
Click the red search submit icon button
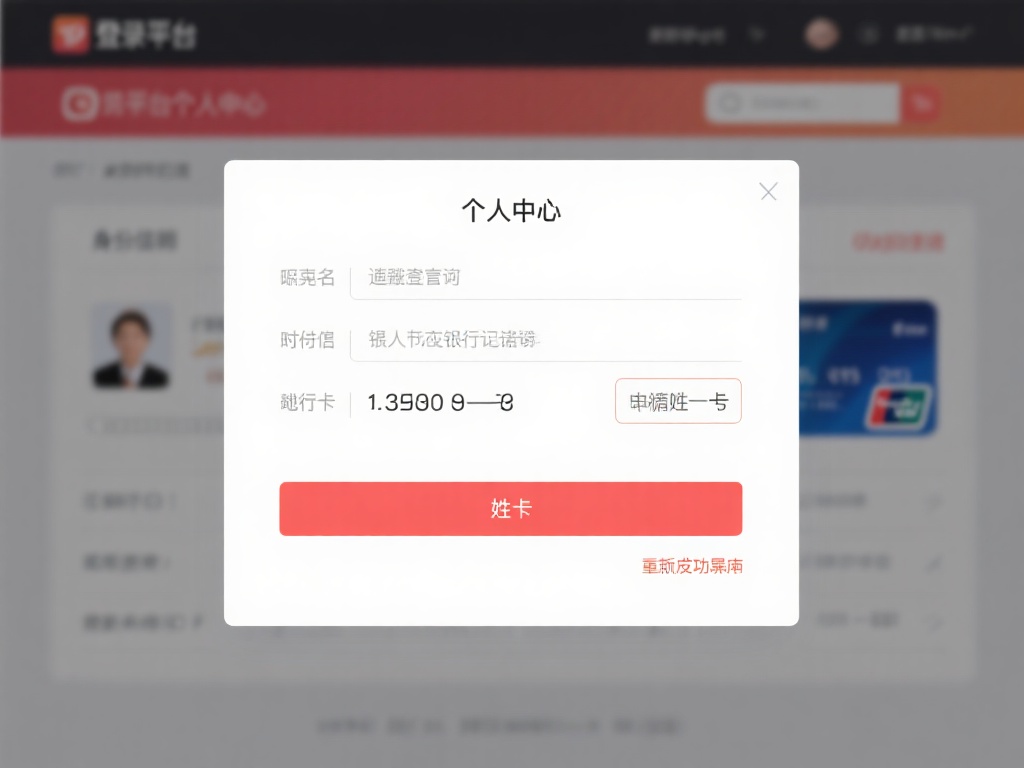[x=922, y=103]
